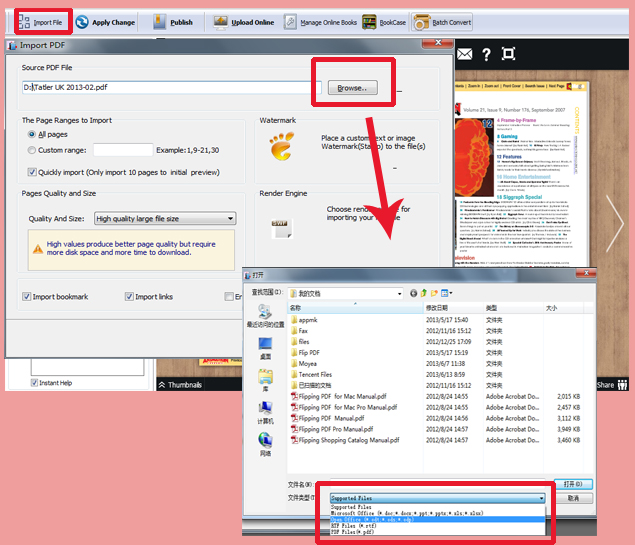Click the Desktop sidebar icon
This screenshot has height=545, width=635.
pos(265,349)
